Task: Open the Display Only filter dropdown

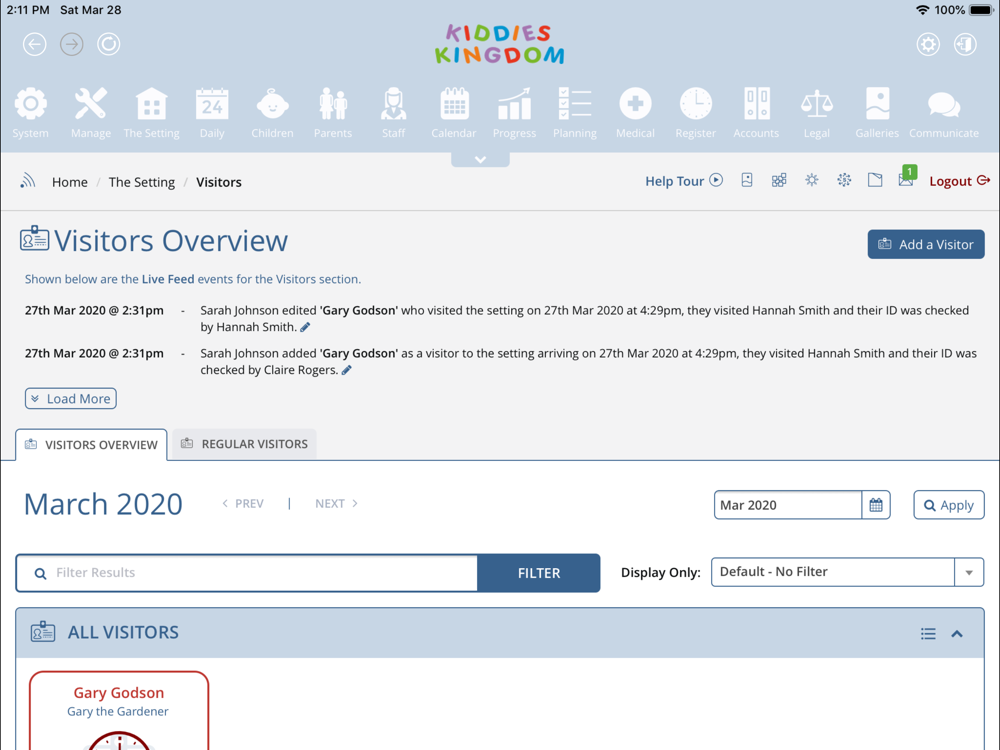Action: (847, 572)
